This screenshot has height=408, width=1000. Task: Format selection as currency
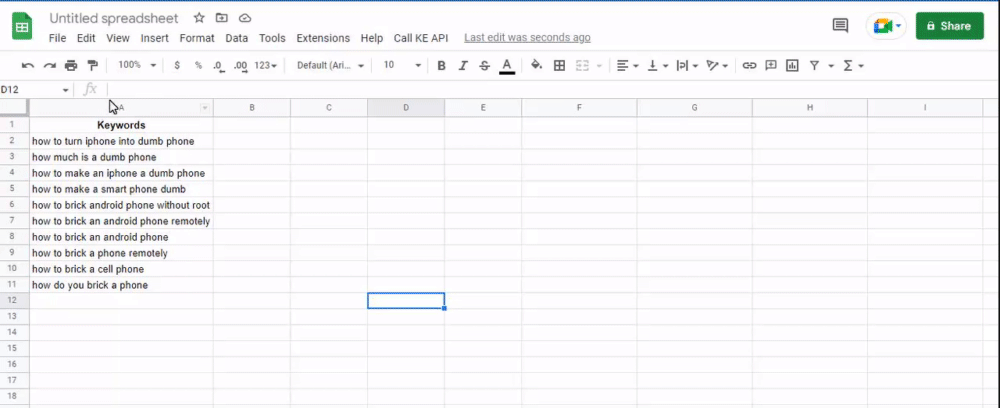coord(177,66)
